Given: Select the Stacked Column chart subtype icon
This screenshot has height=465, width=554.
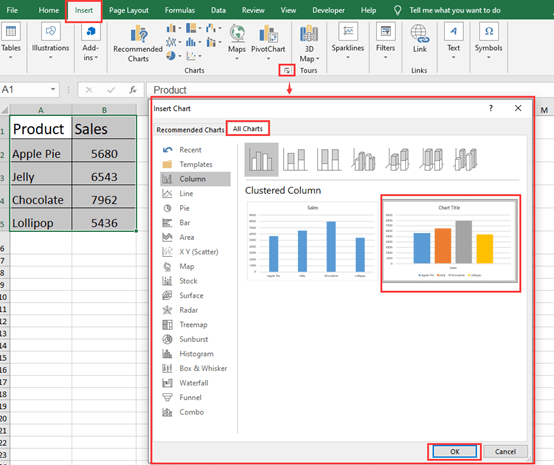Looking at the screenshot, I should coord(295,159).
